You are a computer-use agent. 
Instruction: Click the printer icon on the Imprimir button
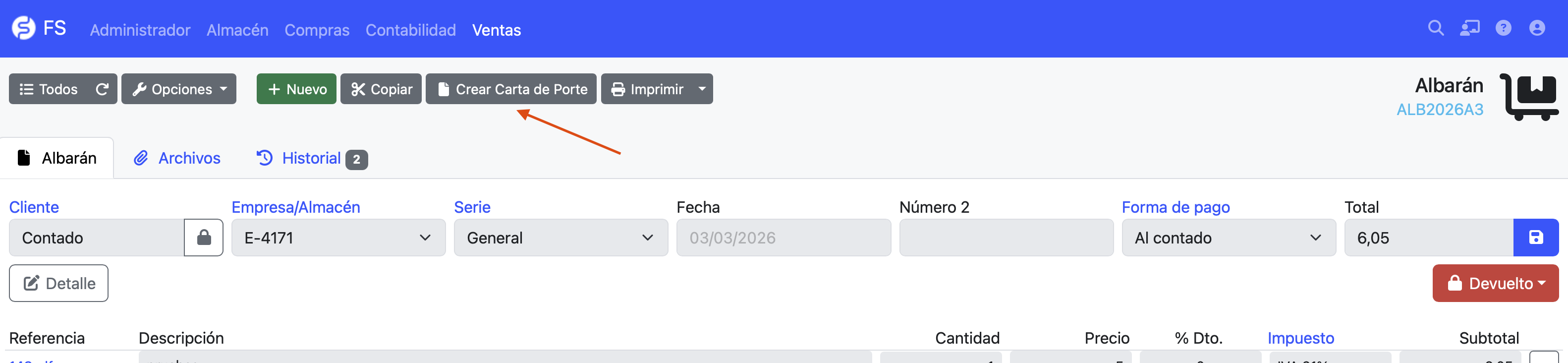tap(618, 89)
